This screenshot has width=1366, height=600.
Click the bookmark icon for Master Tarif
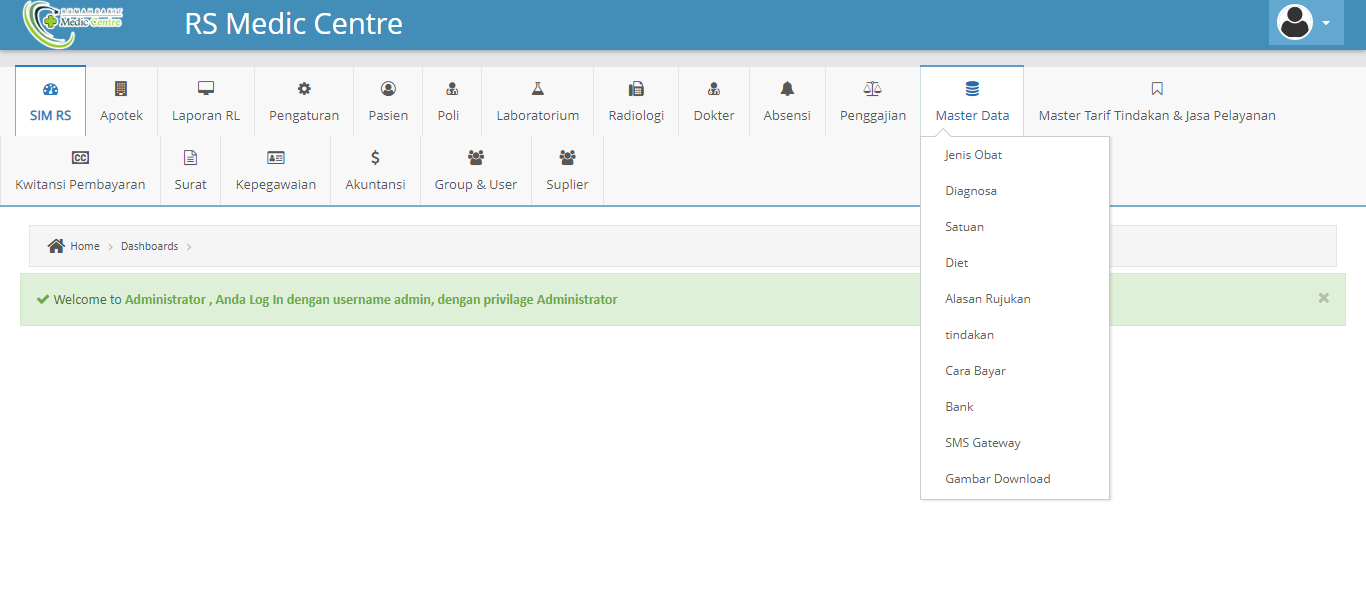tap(1157, 89)
